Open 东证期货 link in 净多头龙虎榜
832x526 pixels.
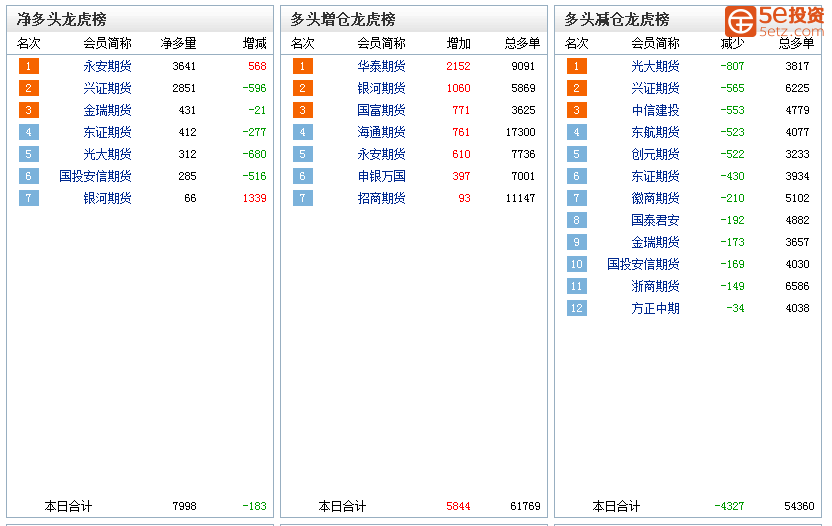click(x=107, y=132)
